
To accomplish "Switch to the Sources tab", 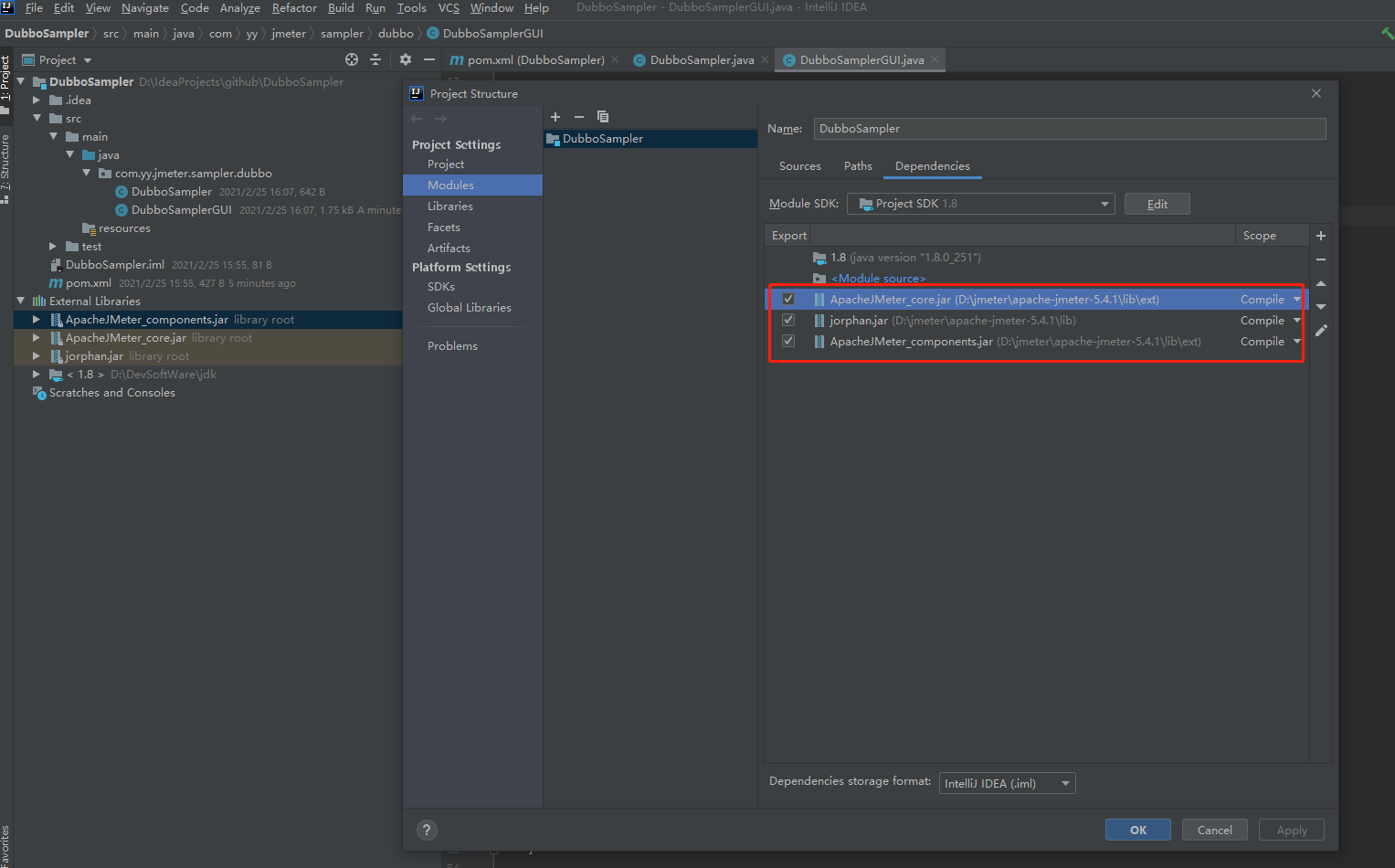I will (799, 166).
